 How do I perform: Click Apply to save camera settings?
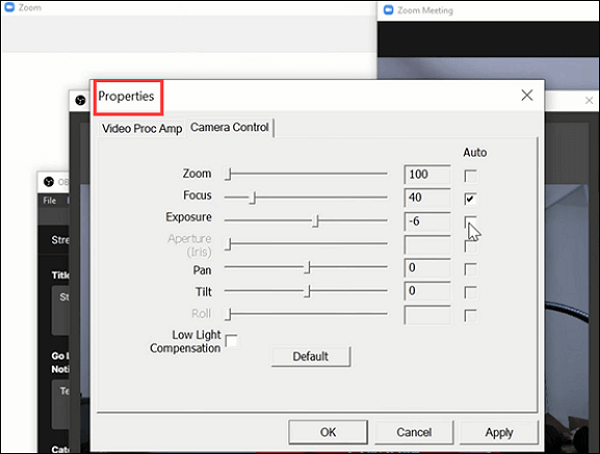tap(498, 432)
